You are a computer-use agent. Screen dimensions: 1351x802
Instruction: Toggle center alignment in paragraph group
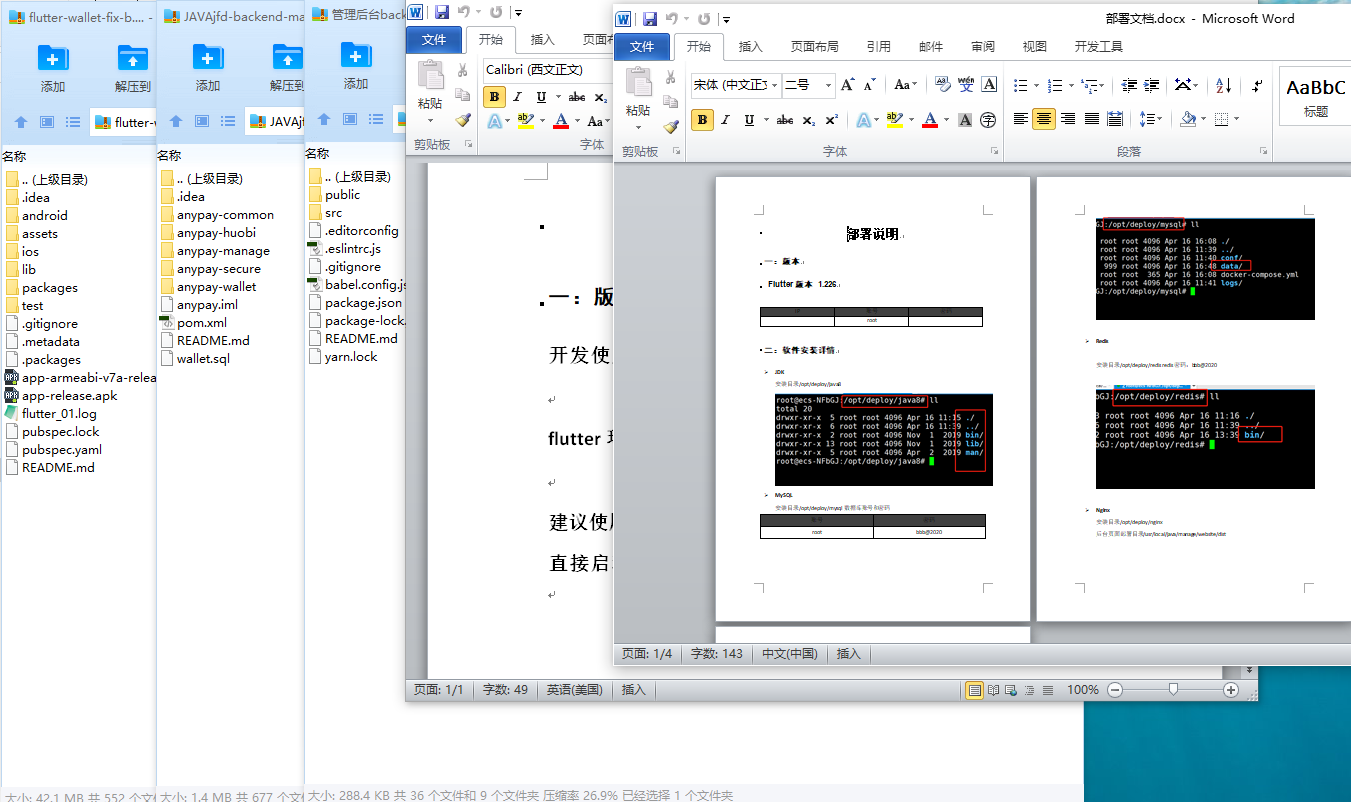pyautogui.click(x=1044, y=119)
